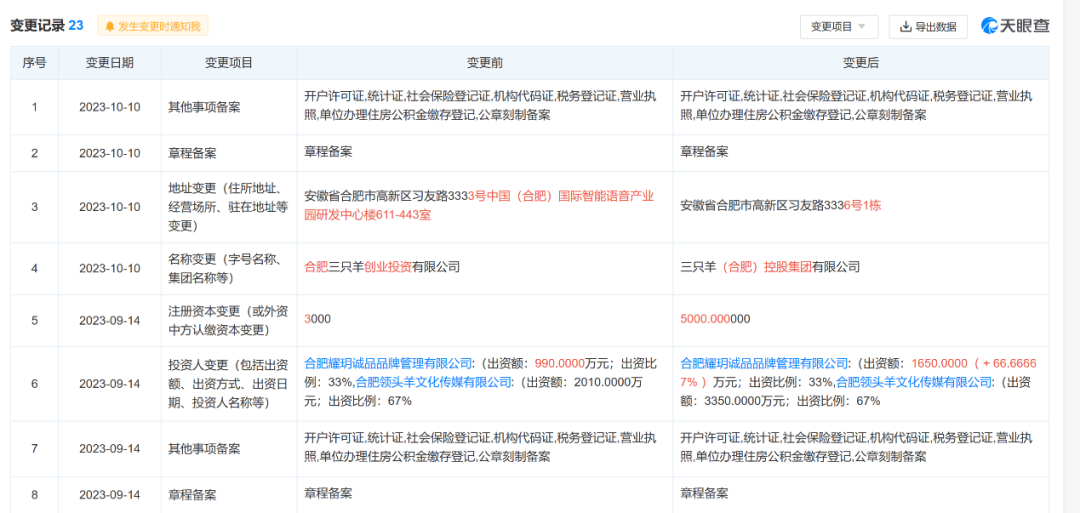Screen dimensions: 1080x513
Task: Open 合肥耀玥诚品品牌管理有限公司 link in 变更前 column
Action: coord(388,364)
